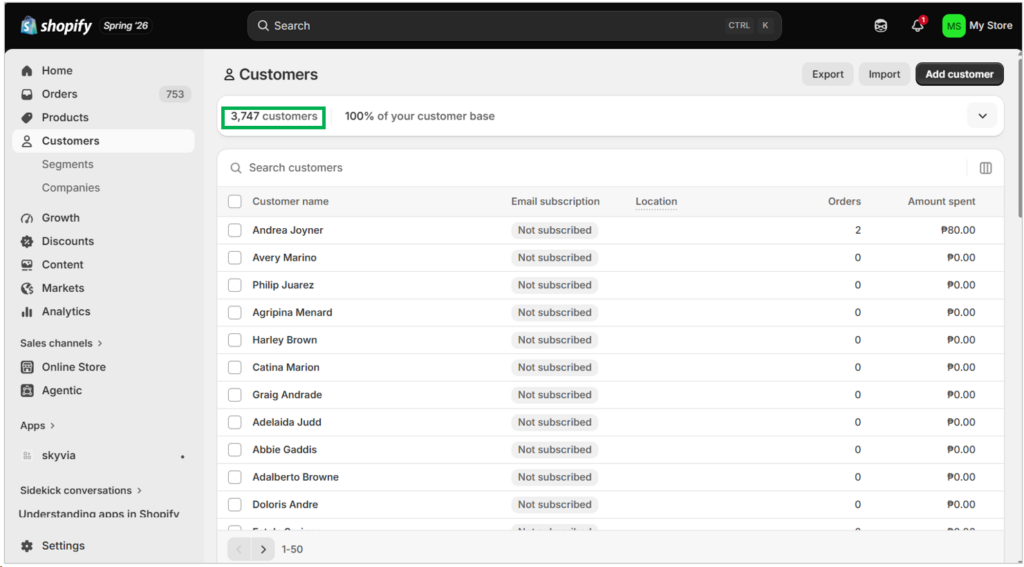Tick the checkbox for Adelaida Judd

(x=234, y=422)
